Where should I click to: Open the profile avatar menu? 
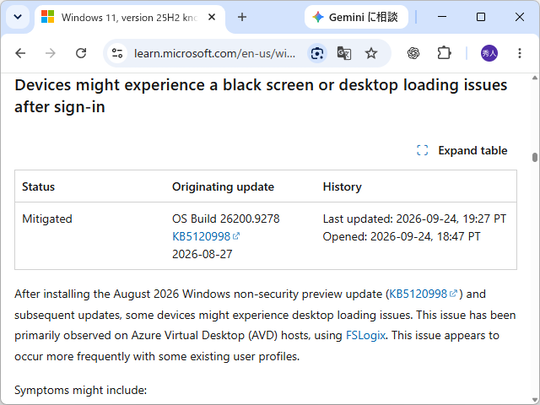489,53
